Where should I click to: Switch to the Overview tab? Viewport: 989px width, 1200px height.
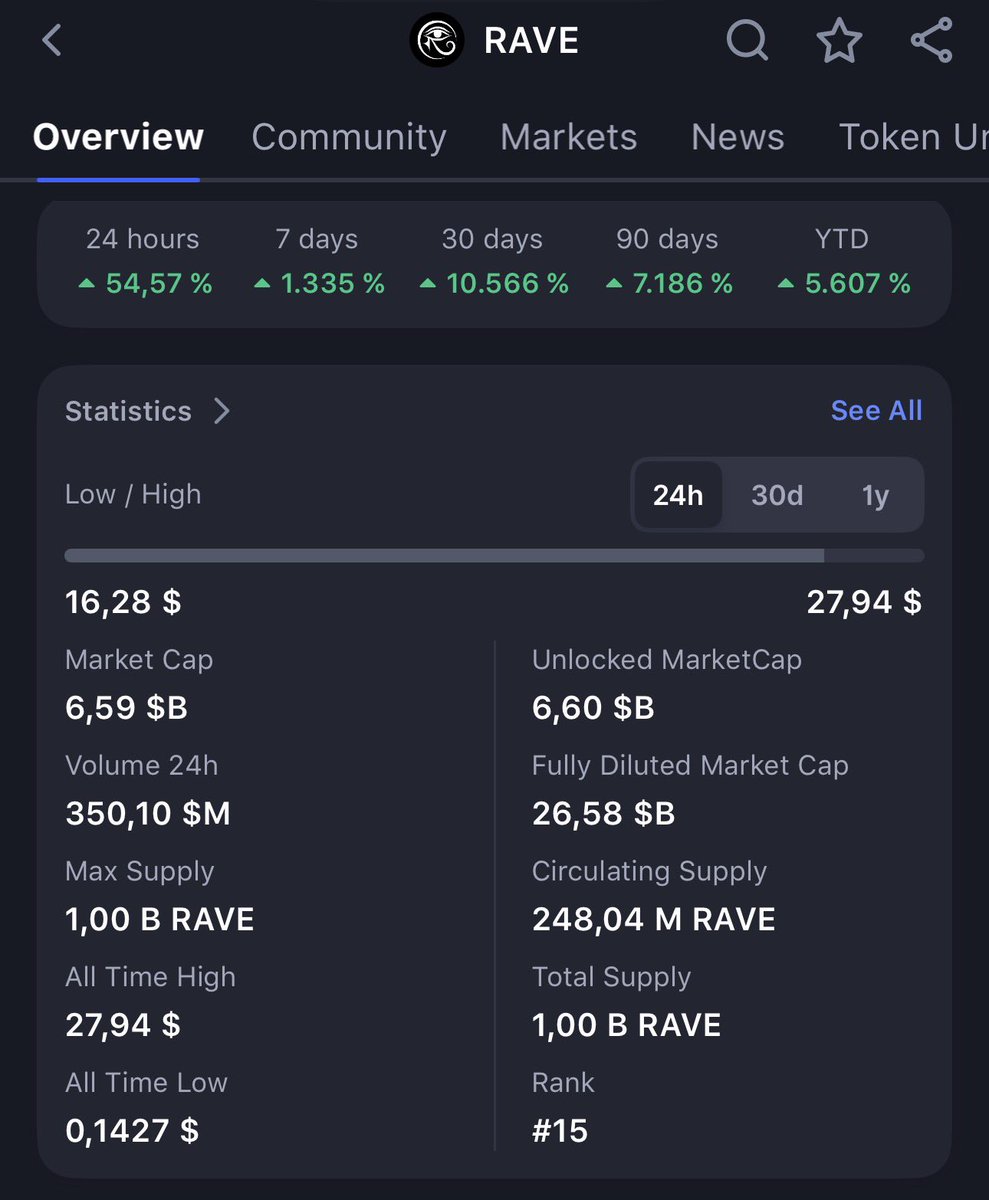coord(118,137)
